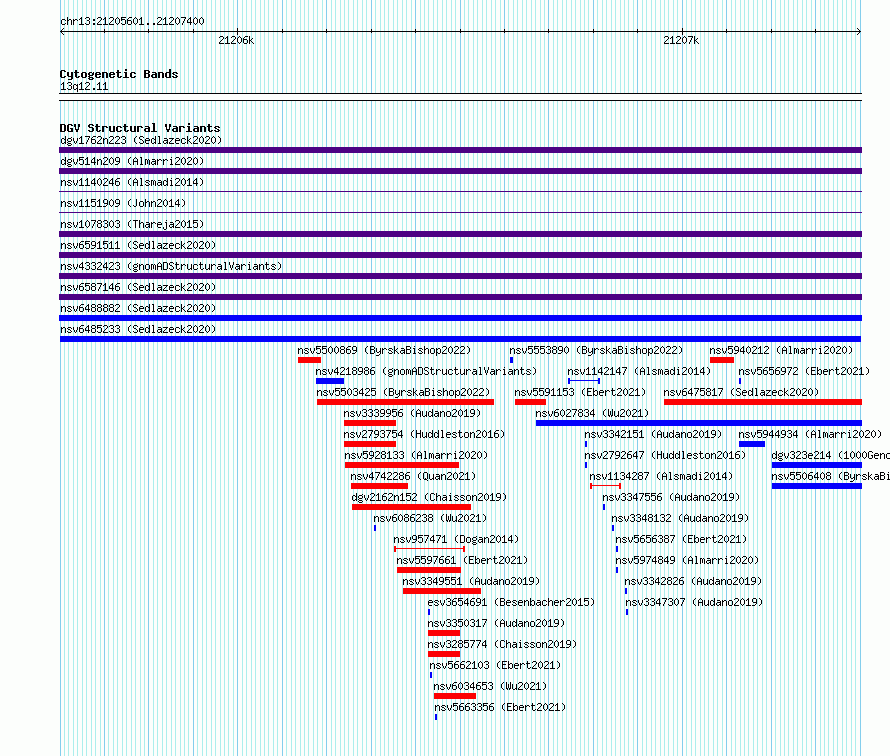The height and width of the screenshot is (756, 890).
Task: Click the chr13:21205601..21207400 coordinates label
Action: tap(132, 21)
